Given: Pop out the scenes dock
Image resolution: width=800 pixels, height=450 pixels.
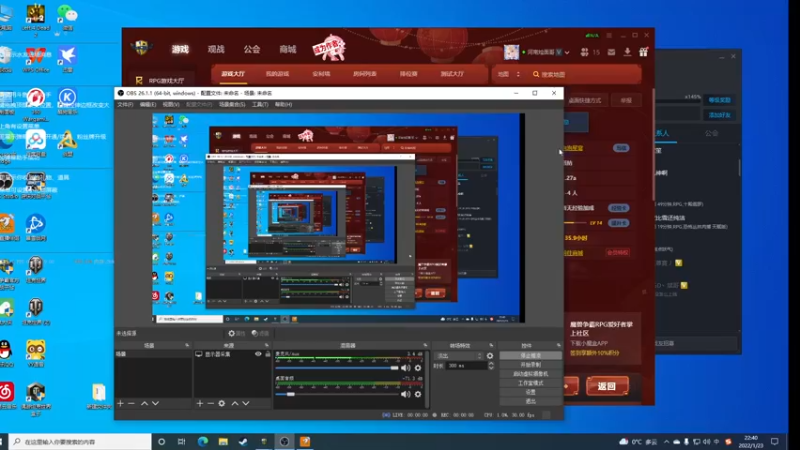Looking at the screenshot, I should (x=187, y=345).
